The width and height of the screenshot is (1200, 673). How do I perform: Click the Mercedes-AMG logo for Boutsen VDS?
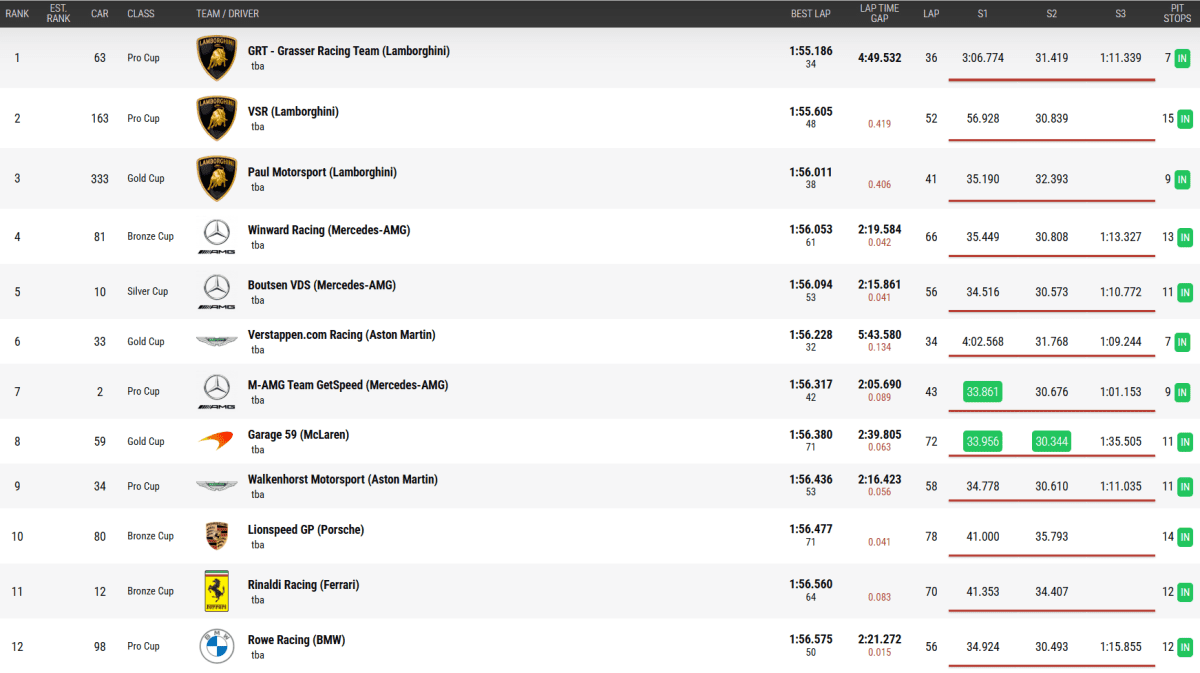pyautogui.click(x=217, y=292)
